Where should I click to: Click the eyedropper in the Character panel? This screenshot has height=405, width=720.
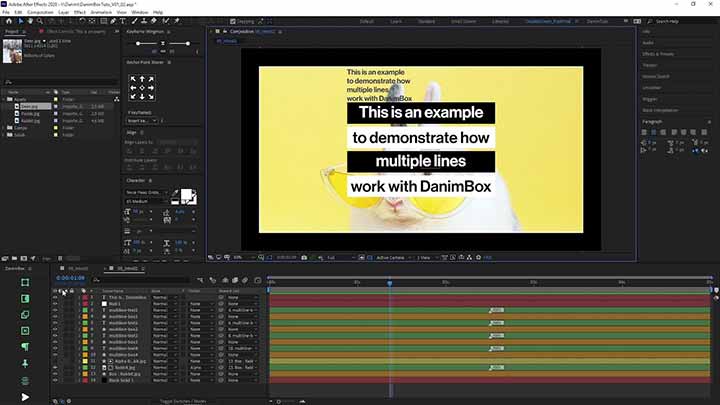(175, 193)
